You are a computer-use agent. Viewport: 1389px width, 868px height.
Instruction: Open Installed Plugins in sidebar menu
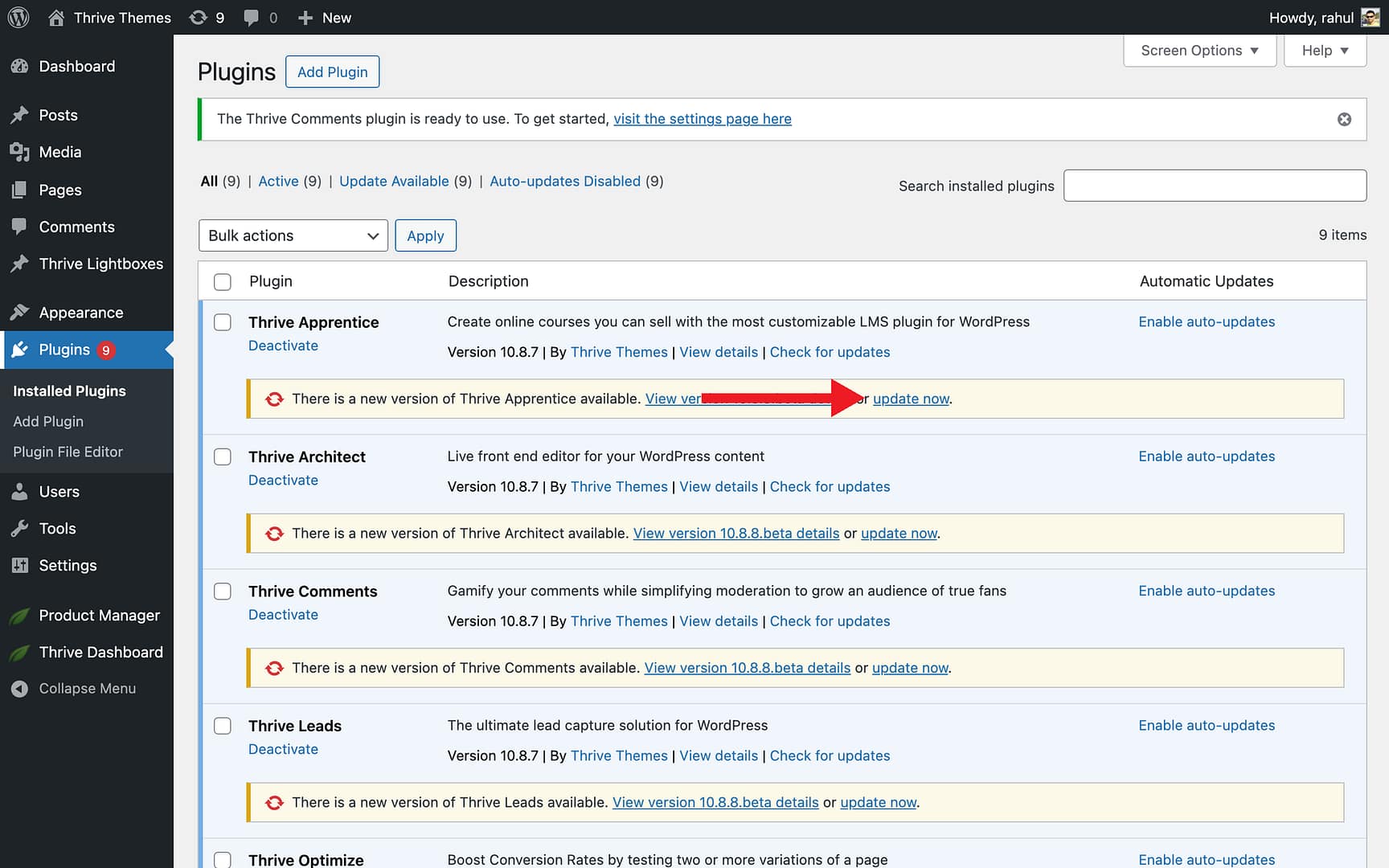(69, 391)
